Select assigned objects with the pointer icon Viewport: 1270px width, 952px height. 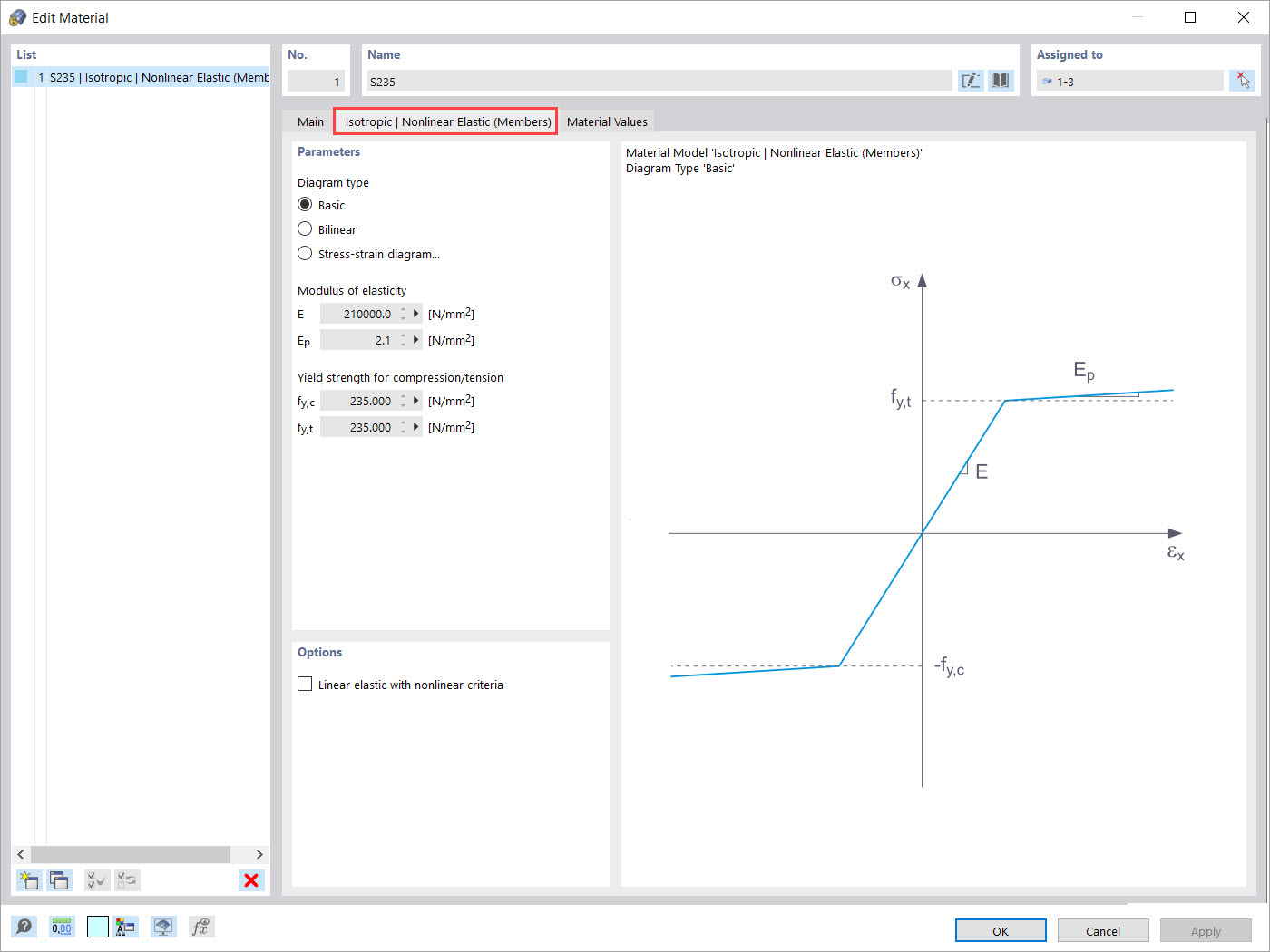[x=1242, y=80]
